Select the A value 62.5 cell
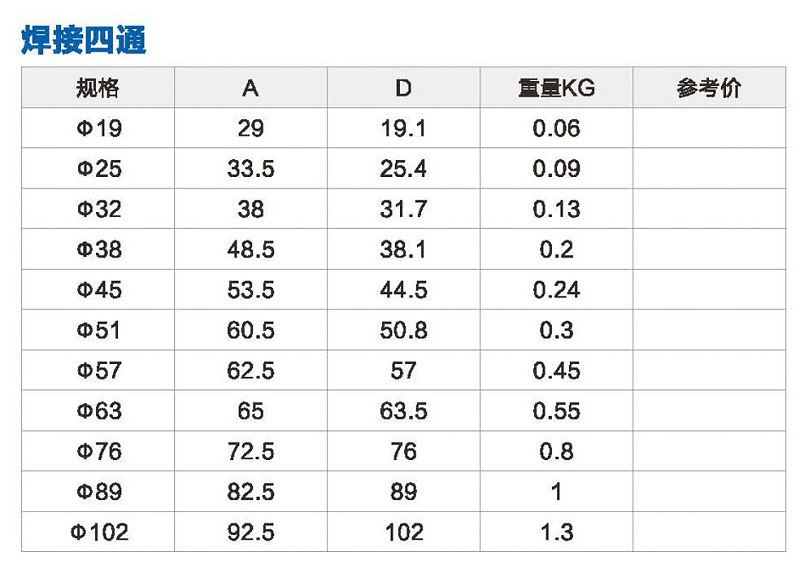 click(251, 370)
